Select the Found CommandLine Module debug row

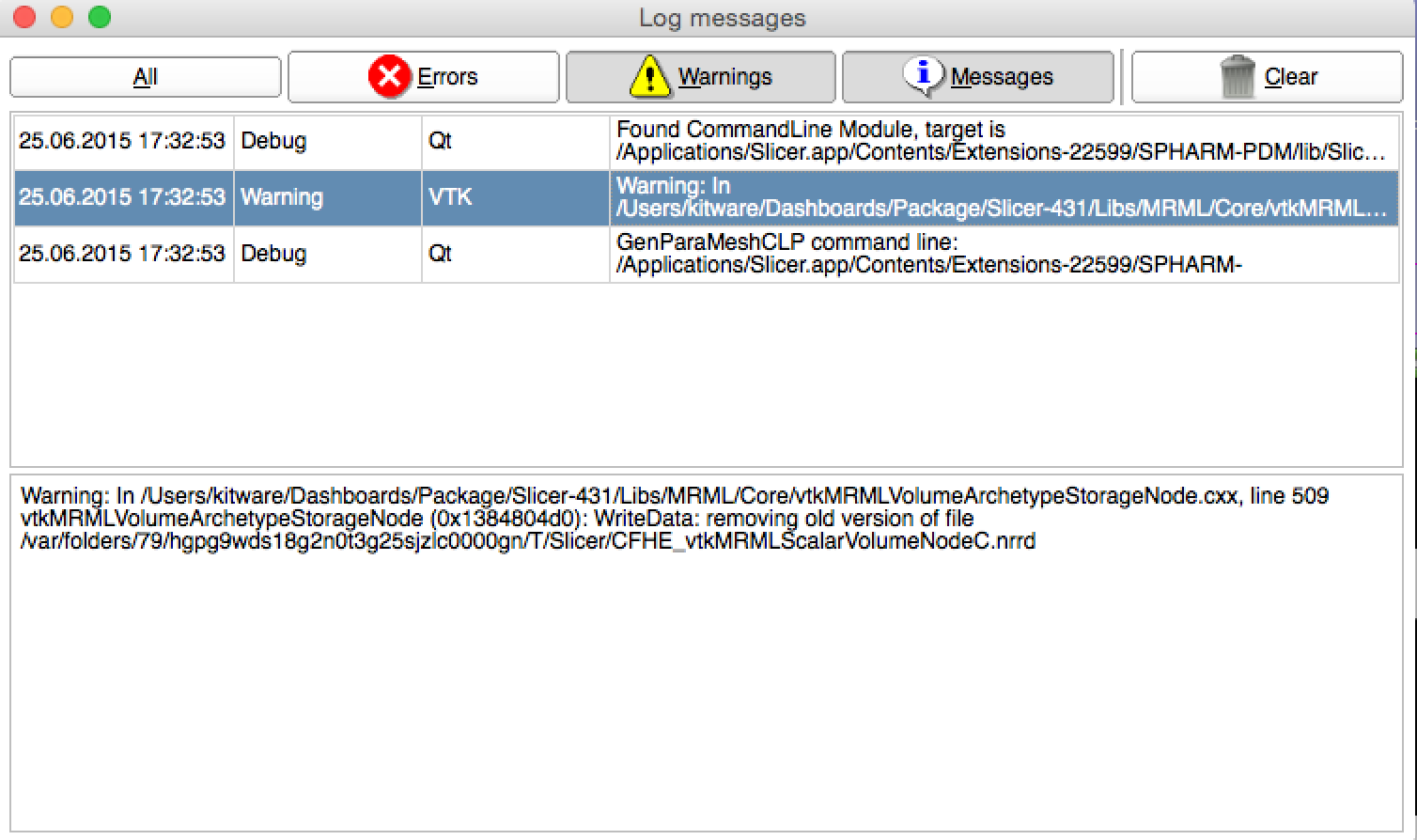(1001, 141)
